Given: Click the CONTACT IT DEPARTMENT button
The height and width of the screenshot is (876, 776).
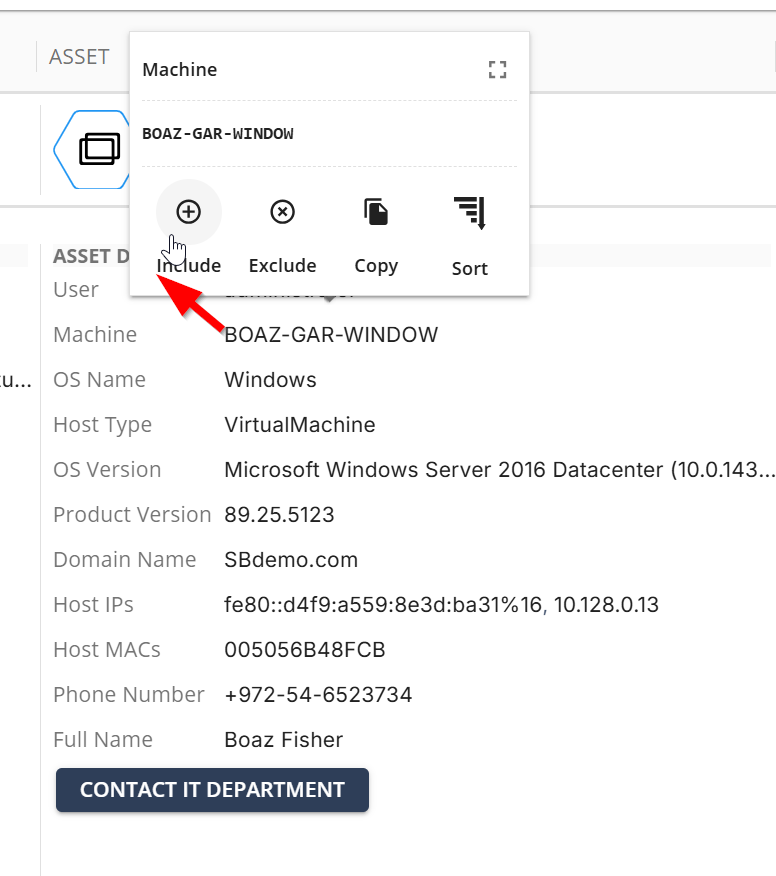Looking at the screenshot, I should point(212,789).
